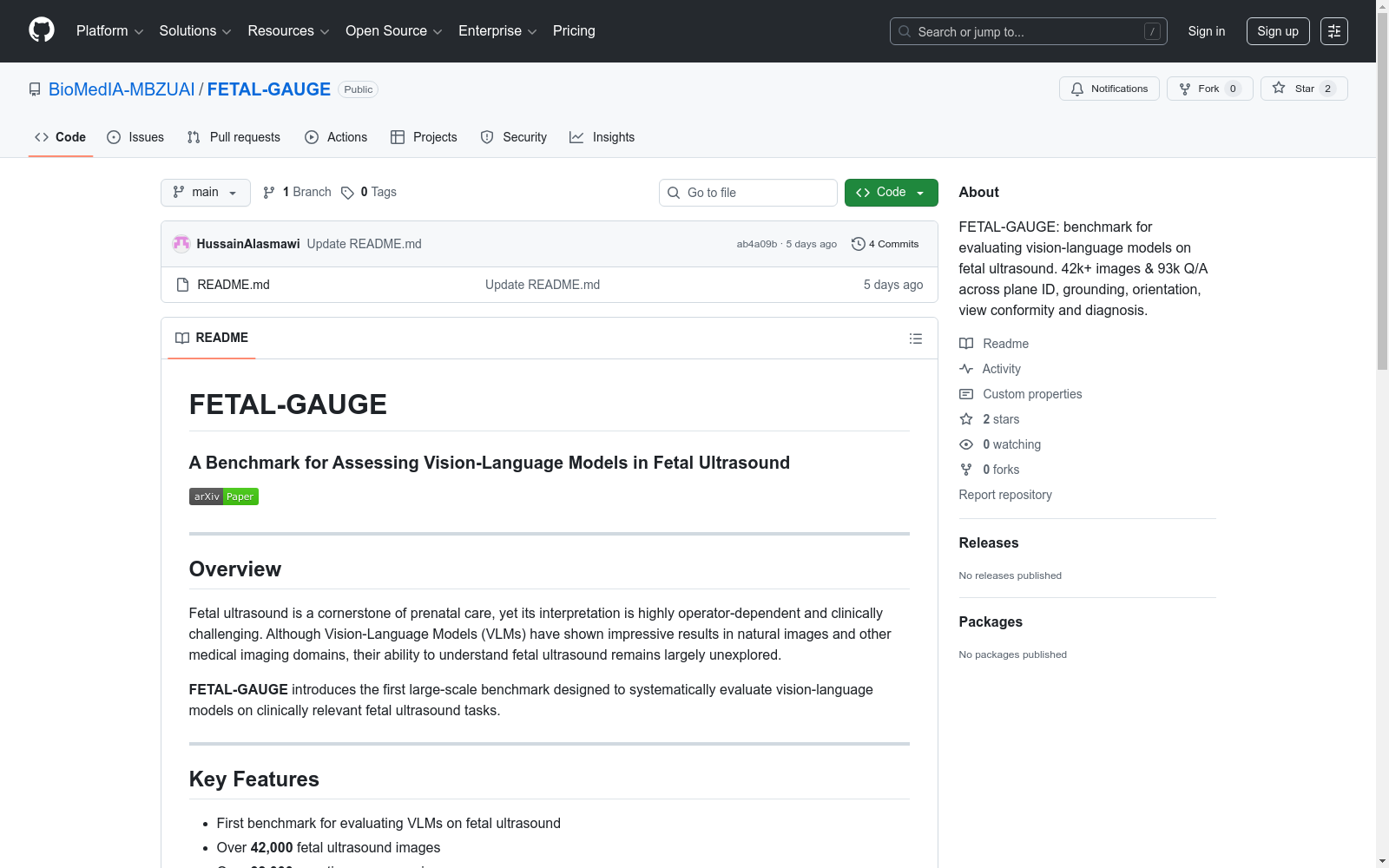
Task: Open the README outline list icon
Action: click(915, 339)
